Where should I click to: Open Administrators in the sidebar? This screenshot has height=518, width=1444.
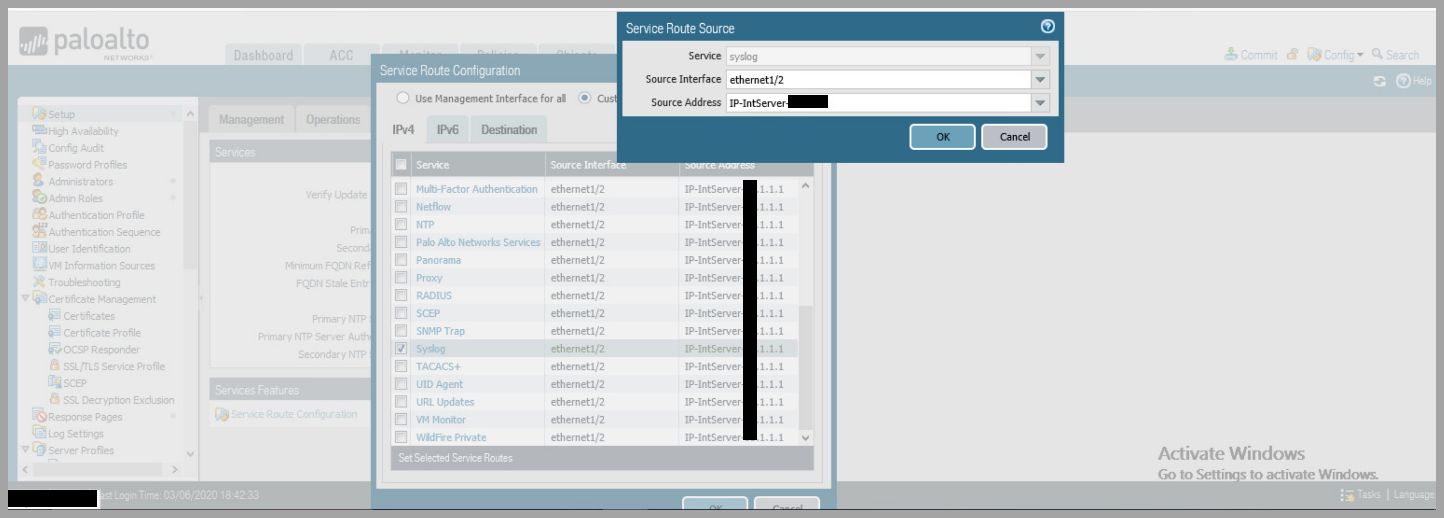point(81,182)
